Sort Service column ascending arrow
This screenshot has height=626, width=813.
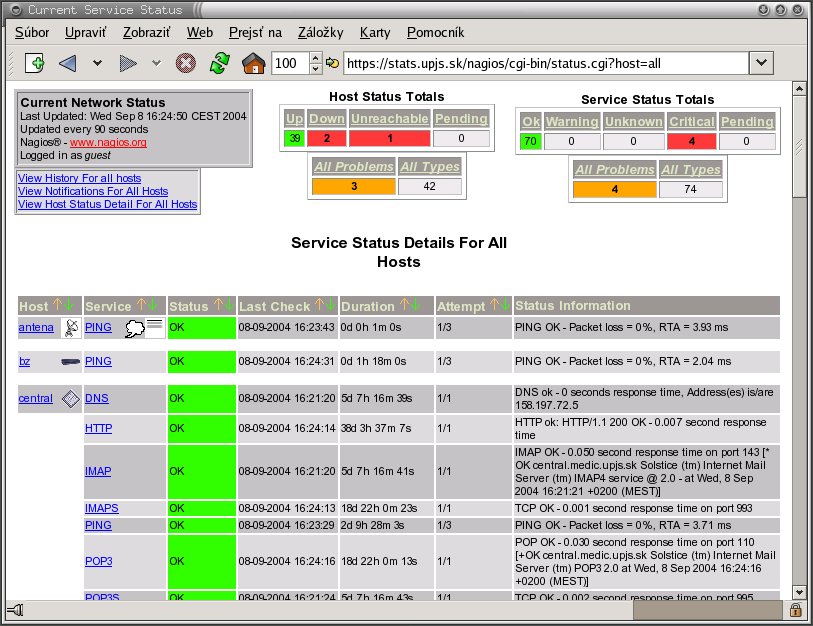tap(141, 304)
